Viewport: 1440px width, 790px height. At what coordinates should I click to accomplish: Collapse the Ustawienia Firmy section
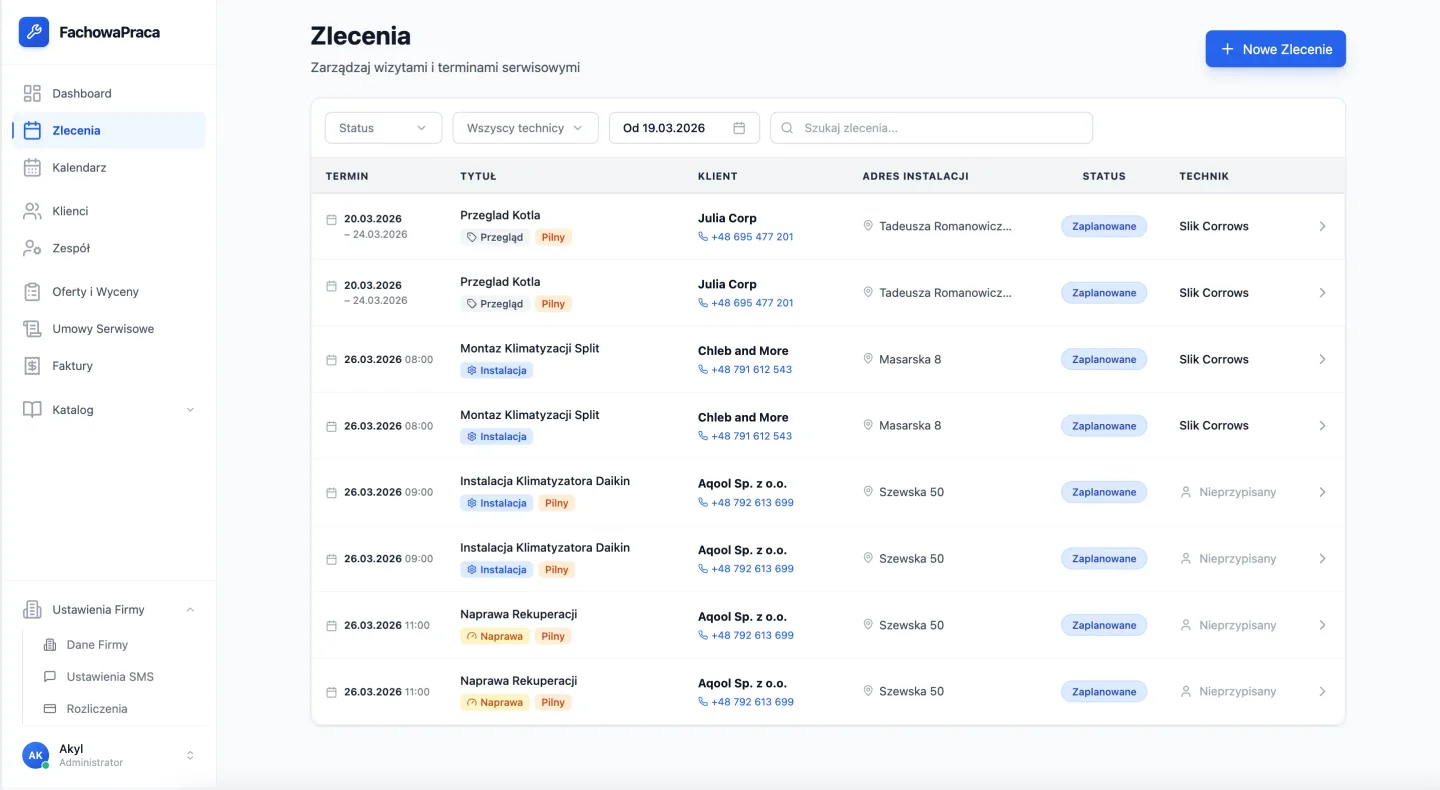tap(190, 610)
